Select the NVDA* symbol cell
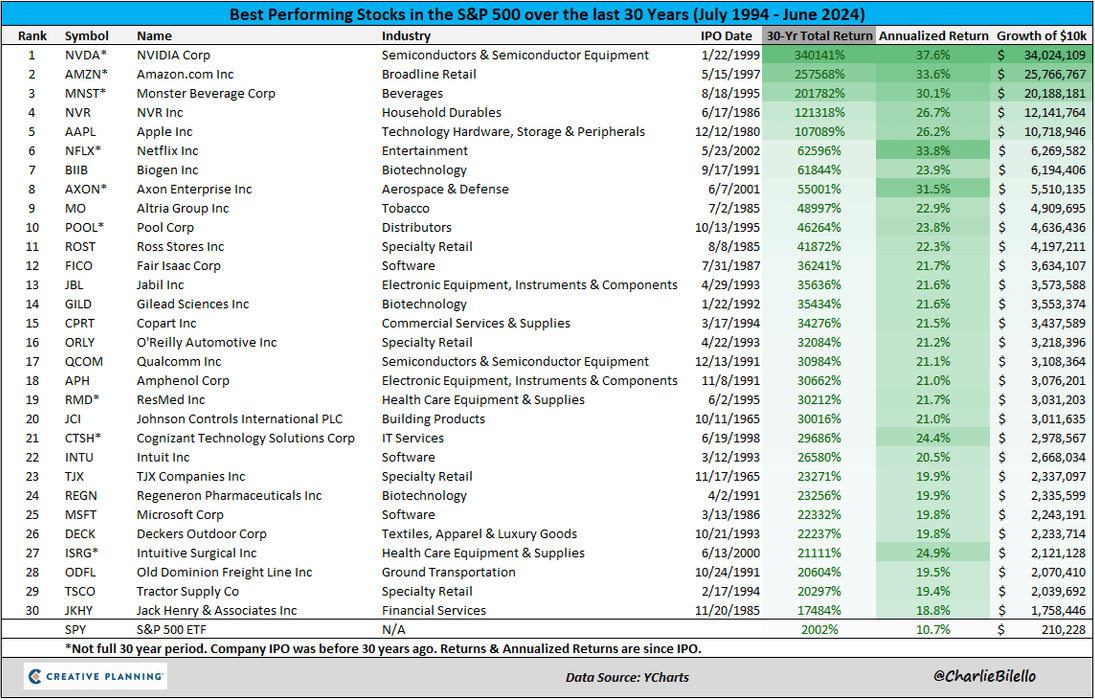 (86, 55)
